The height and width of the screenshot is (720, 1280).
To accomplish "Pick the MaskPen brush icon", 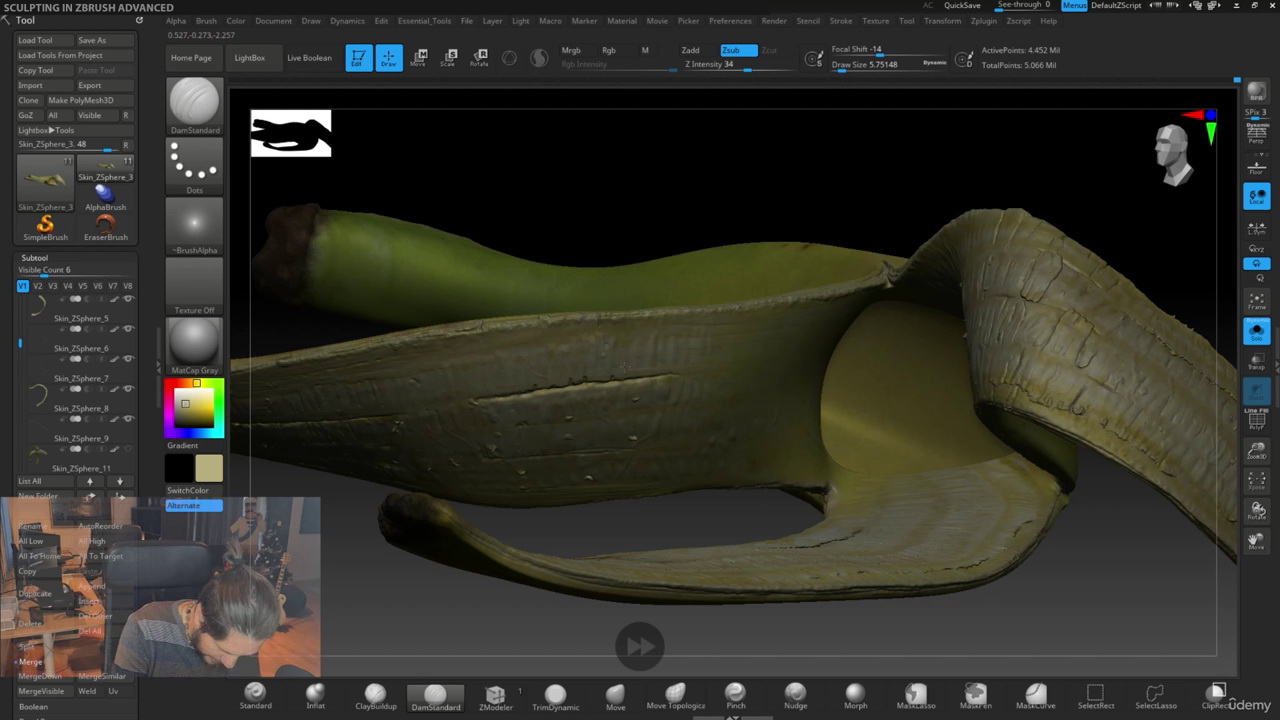I will tap(975, 697).
